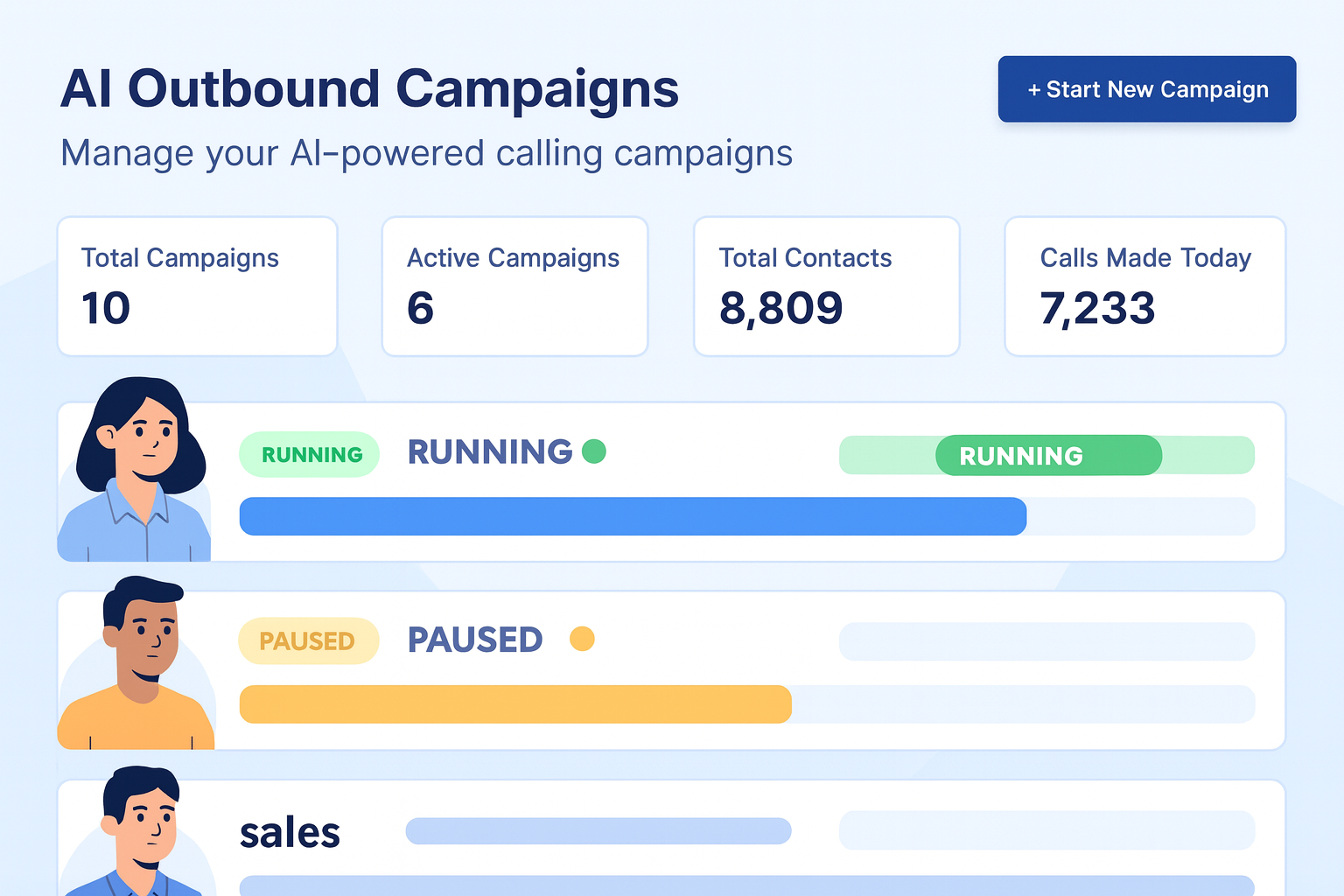Click the Manage your AI-powered calling campaigns subtitle
The width and height of the screenshot is (1344, 896).
pyautogui.click(x=426, y=154)
